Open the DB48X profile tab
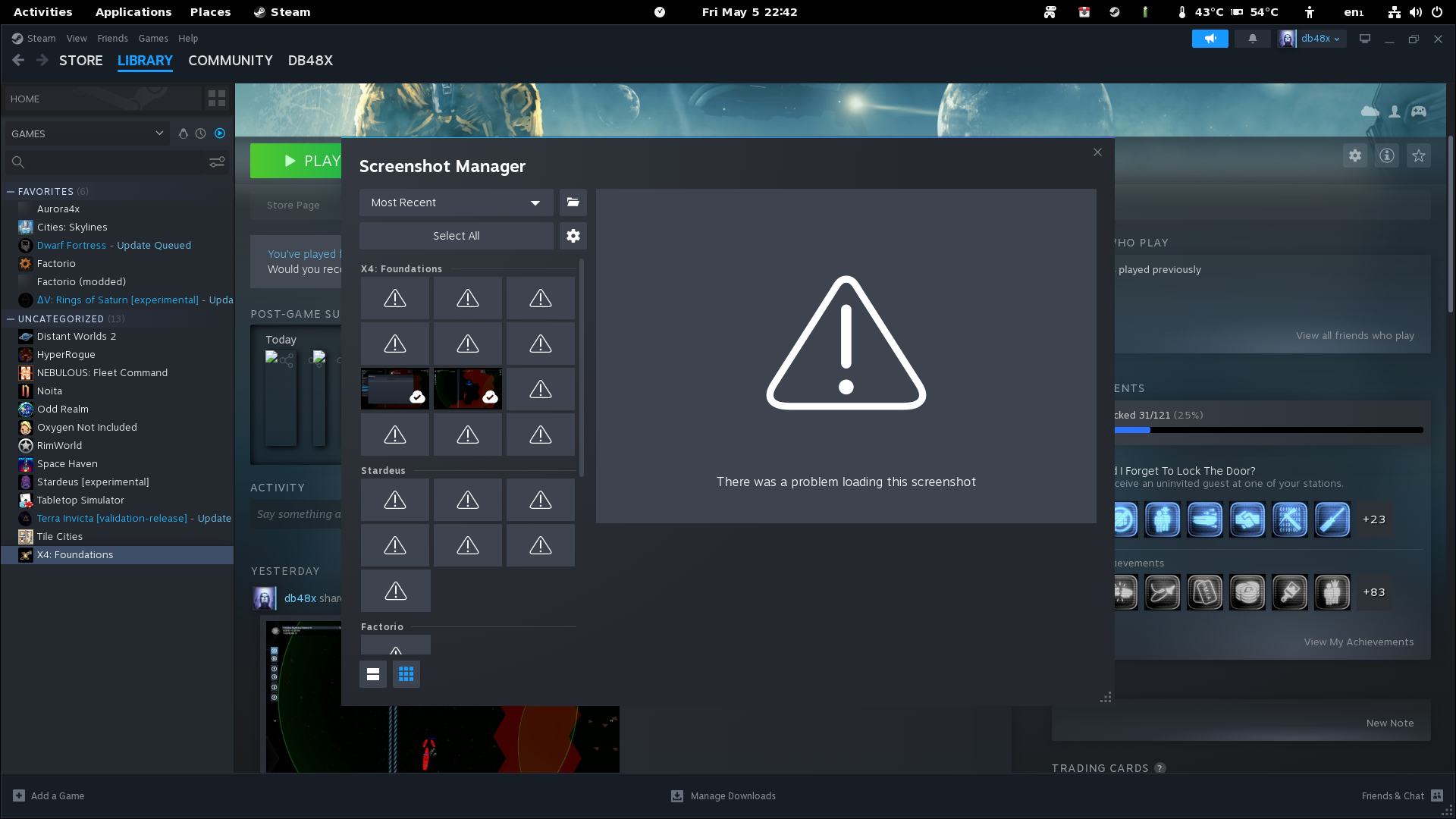This screenshot has width=1456, height=819. [x=310, y=61]
